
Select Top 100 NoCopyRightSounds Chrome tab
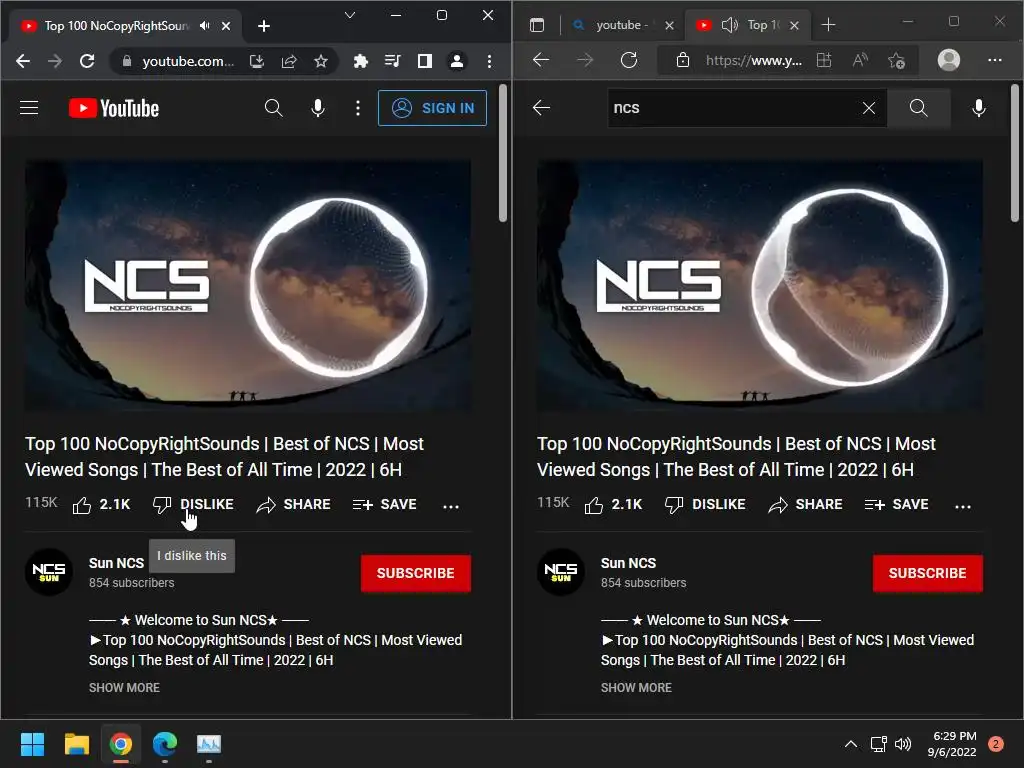125,25
